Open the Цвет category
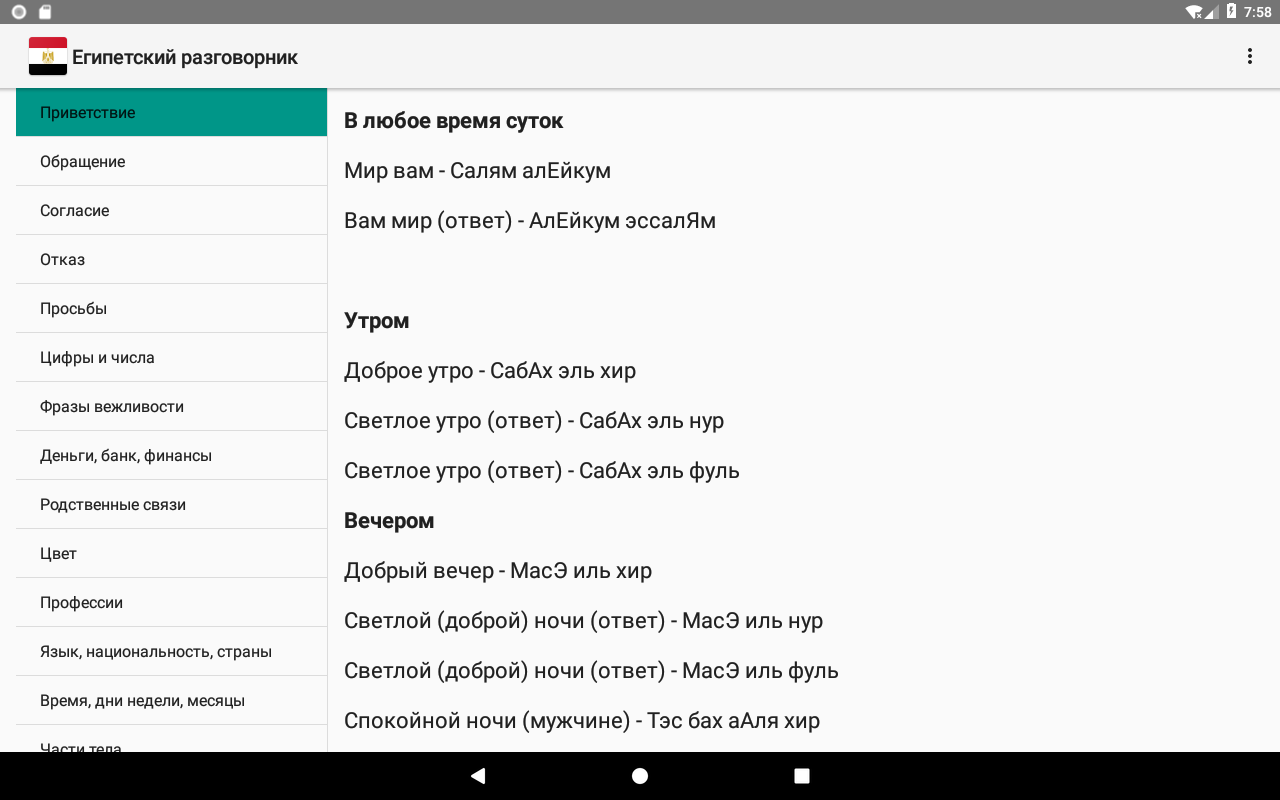The height and width of the screenshot is (800, 1280). (171, 553)
